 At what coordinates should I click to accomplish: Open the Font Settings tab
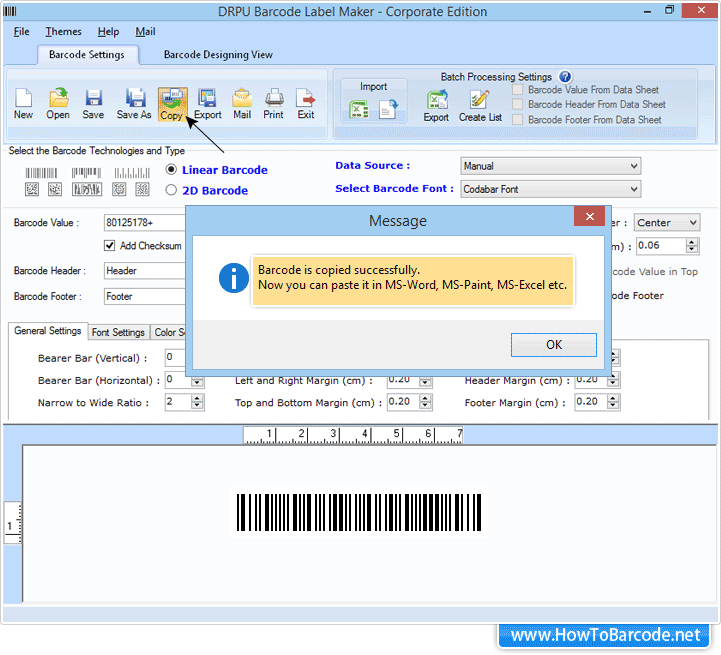click(118, 332)
